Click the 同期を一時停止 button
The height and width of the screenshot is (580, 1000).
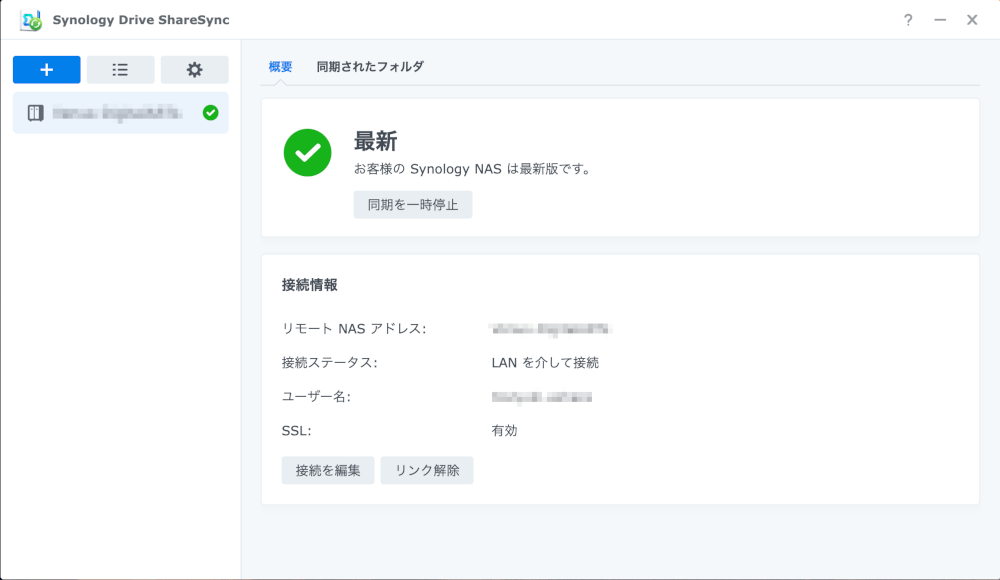[413, 205]
